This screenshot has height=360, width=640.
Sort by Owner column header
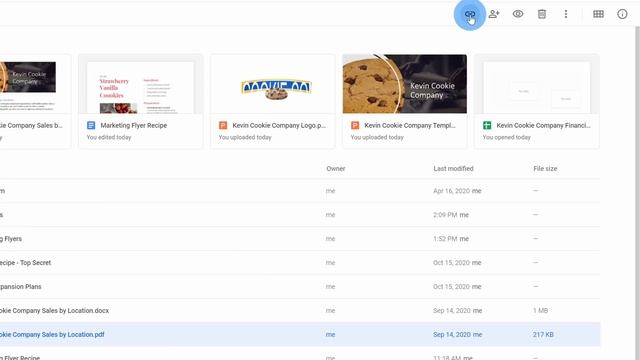tap(336, 169)
